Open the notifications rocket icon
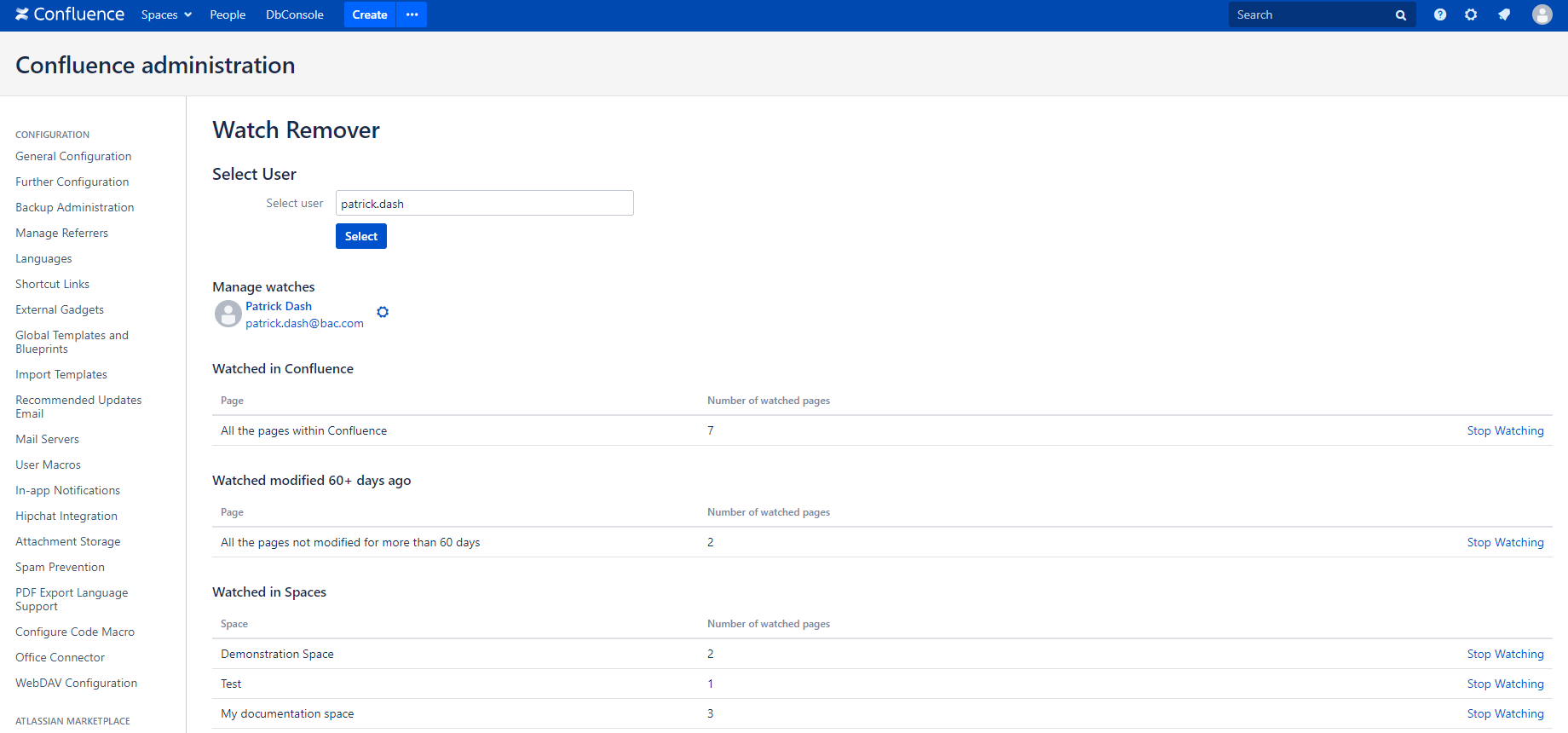Image resolution: width=1568 pixels, height=733 pixels. (1504, 14)
